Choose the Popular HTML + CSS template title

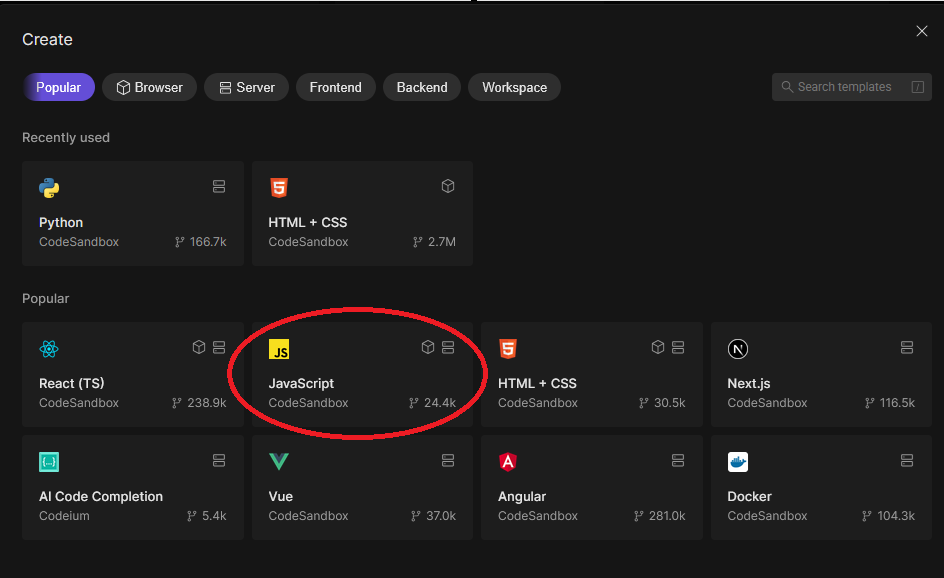[537, 383]
